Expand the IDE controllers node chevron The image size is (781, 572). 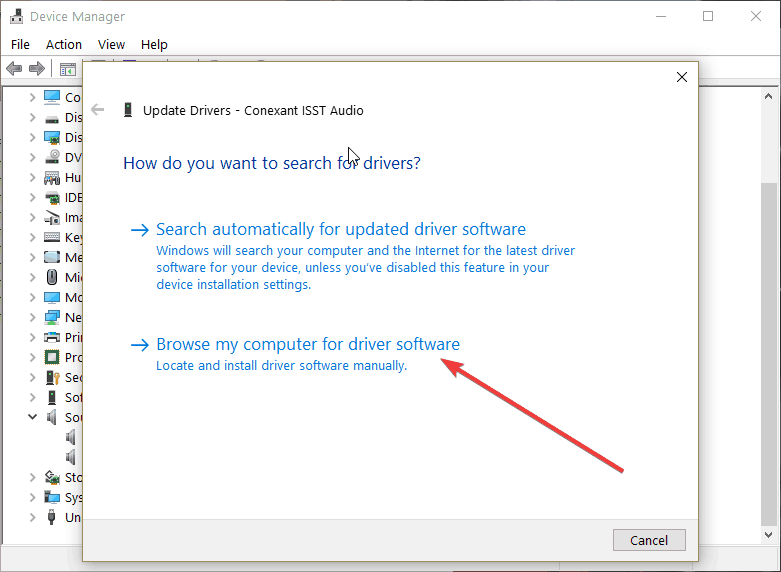(32, 197)
